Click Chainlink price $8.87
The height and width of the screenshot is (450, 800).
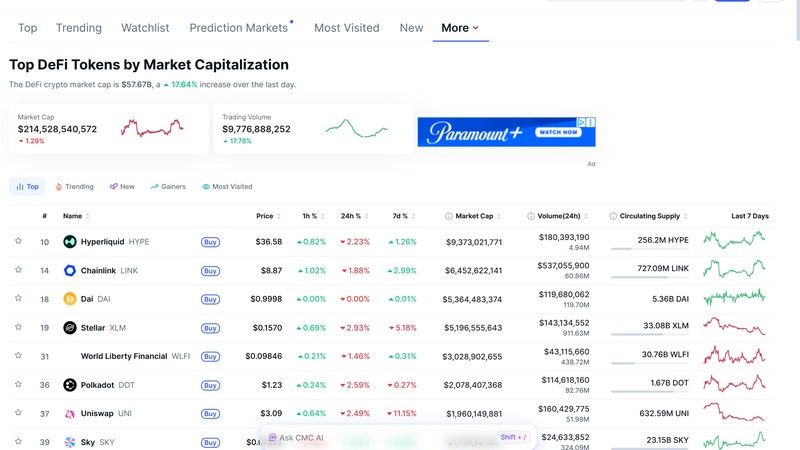coord(271,270)
